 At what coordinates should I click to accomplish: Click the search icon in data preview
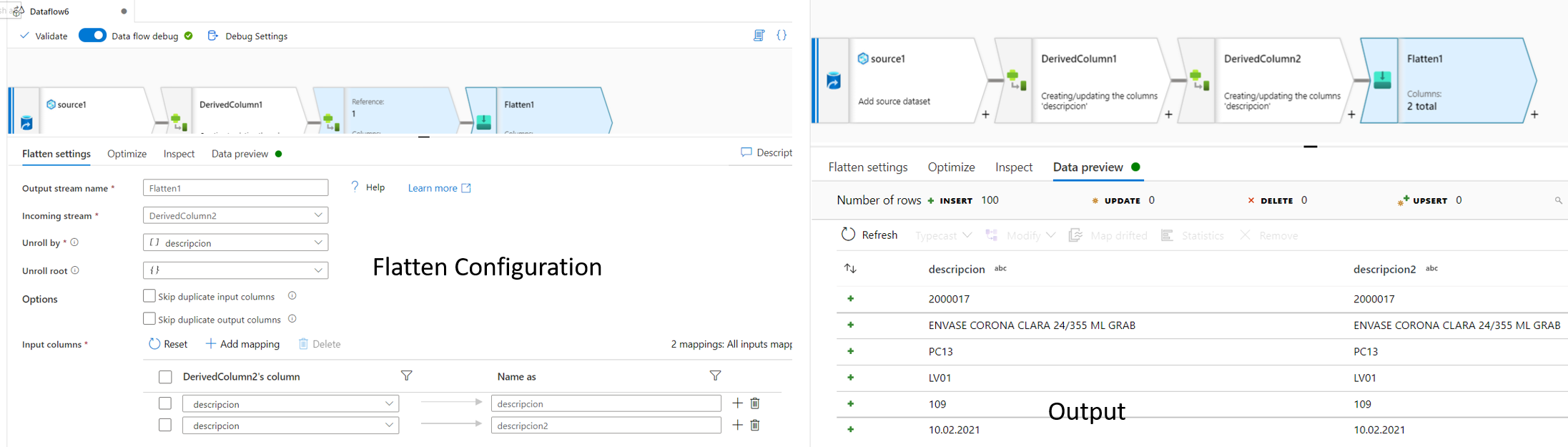(1559, 201)
